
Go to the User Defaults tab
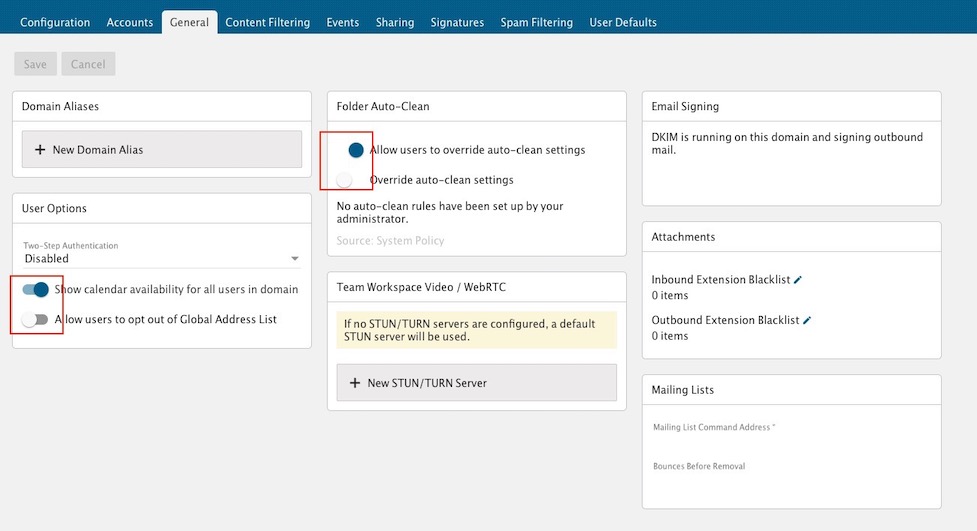click(623, 22)
